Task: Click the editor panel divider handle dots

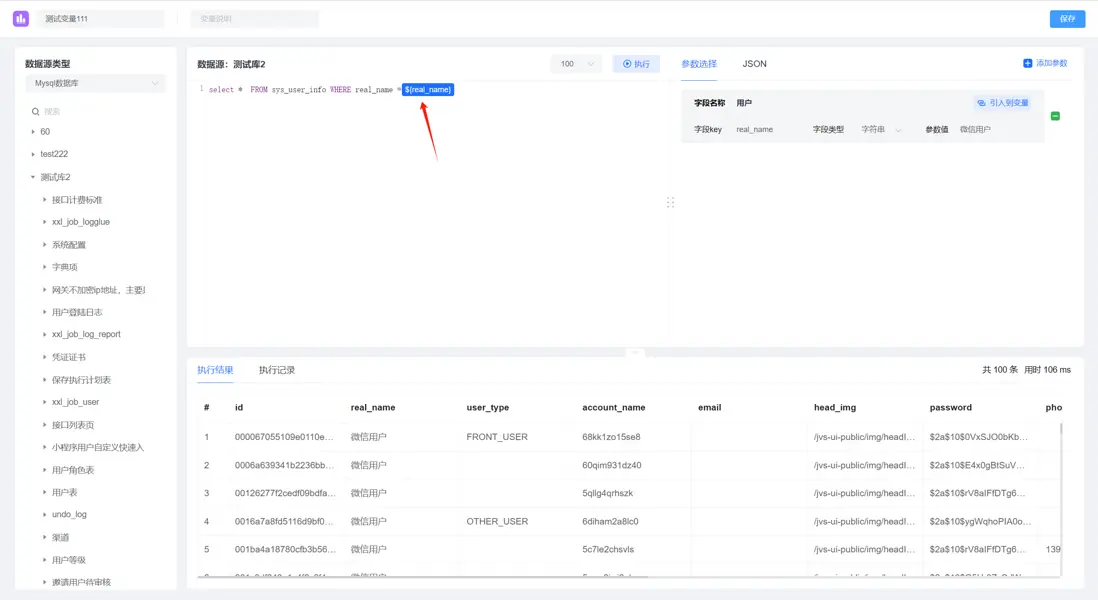Action: tap(670, 202)
